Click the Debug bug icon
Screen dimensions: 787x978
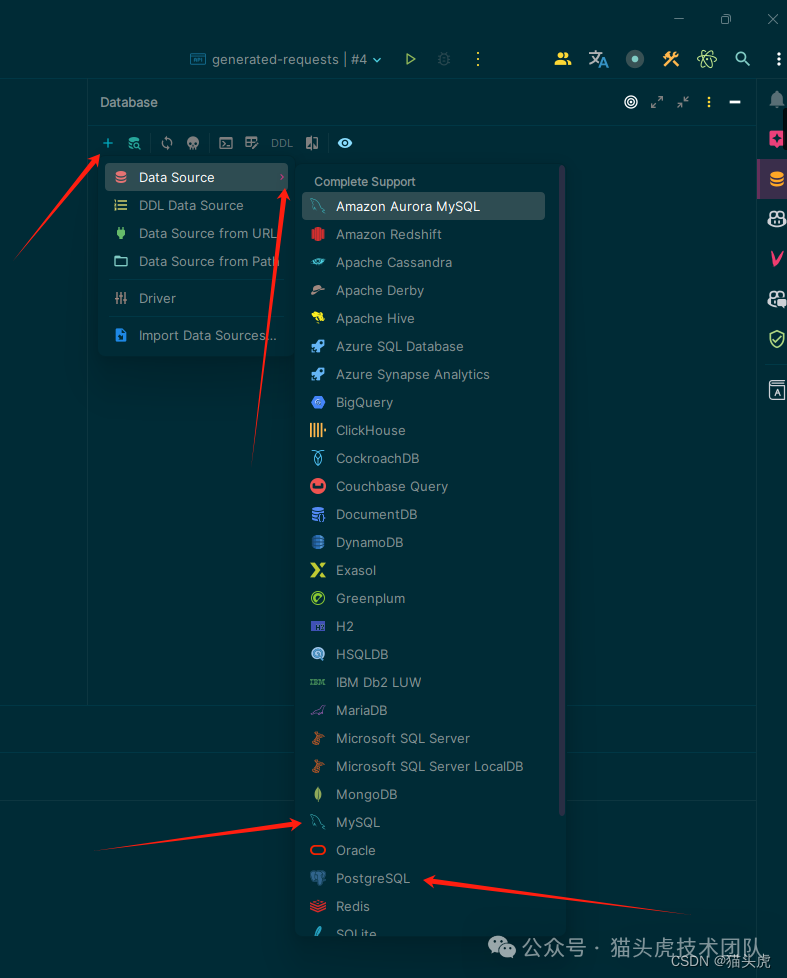tap(444, 59)
